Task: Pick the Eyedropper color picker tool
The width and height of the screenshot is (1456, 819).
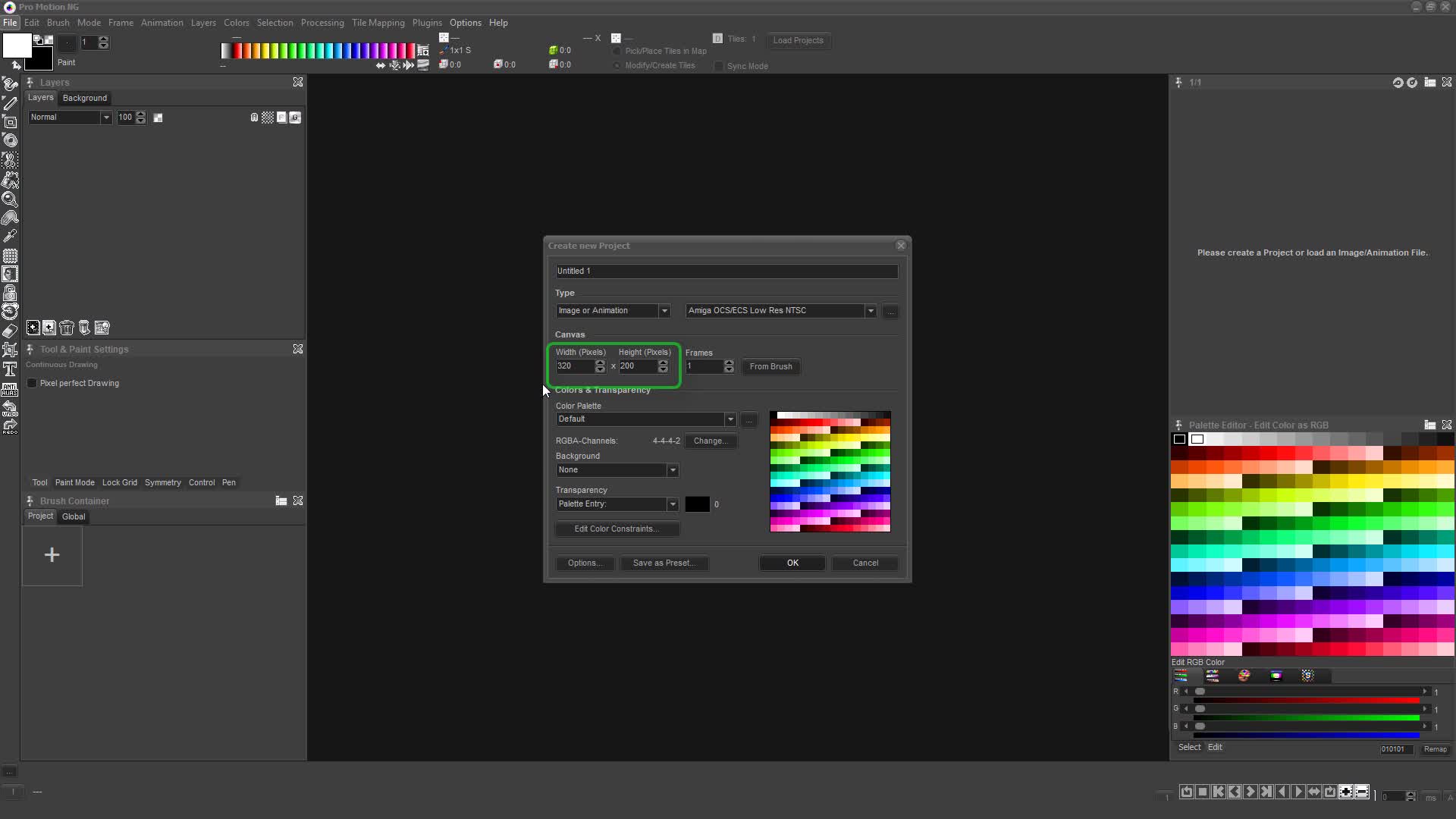Action: pyautogui.click(x=10, y=236)
